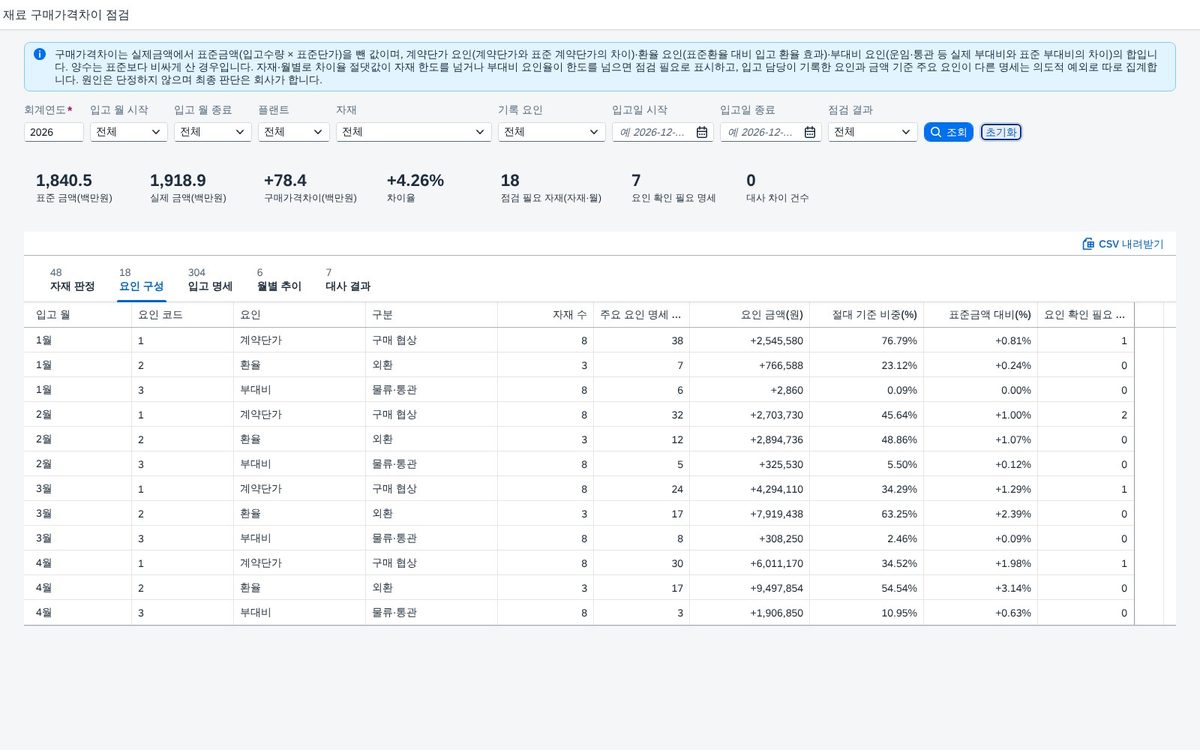Open calendar icon for 입고일 종료
Image resolution: width=1200 pixels, height=750 pixels.
tap(810, 132)
